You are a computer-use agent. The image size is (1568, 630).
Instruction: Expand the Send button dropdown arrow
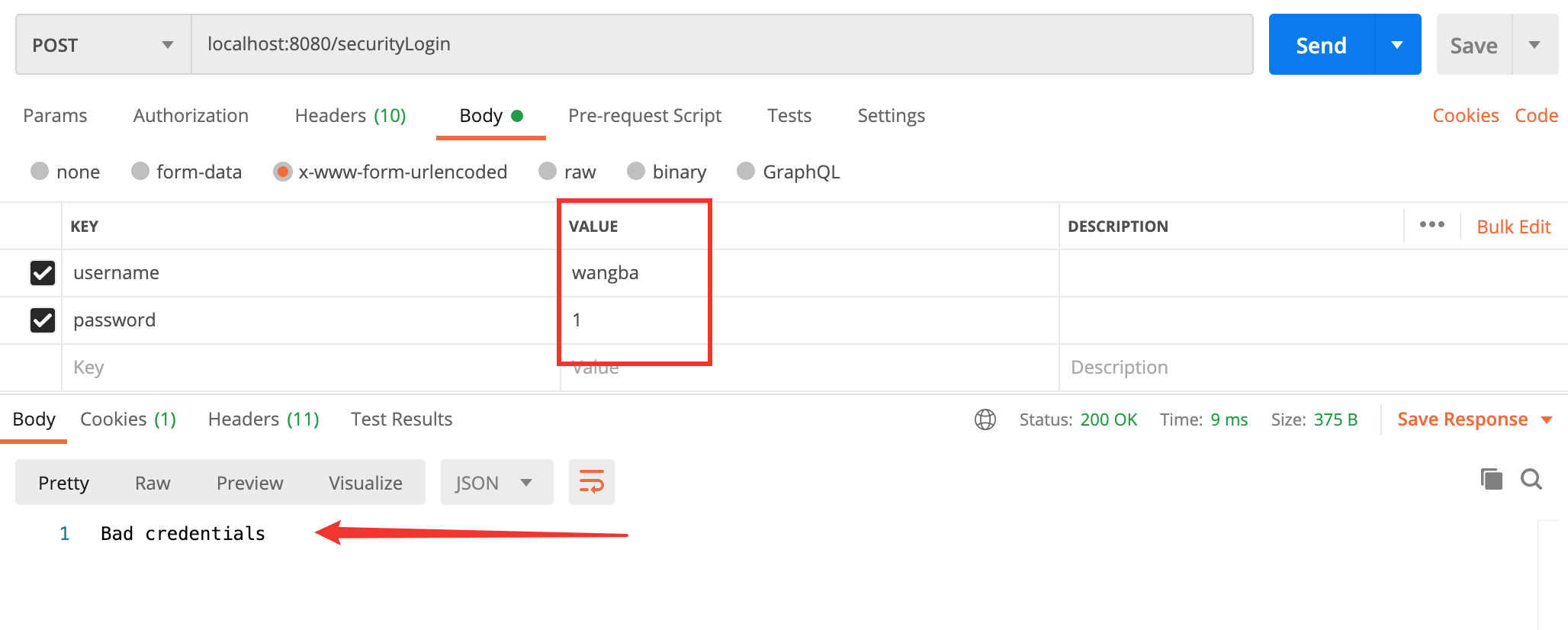coord(1397,45)
